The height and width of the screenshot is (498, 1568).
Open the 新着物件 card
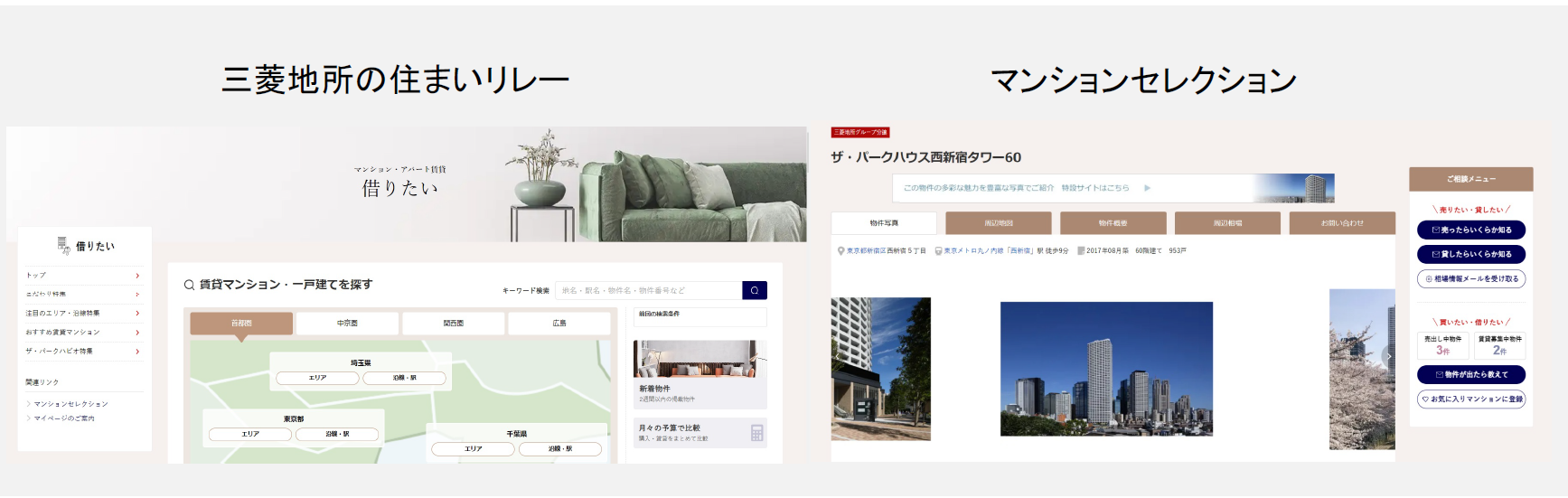(x=700, y=374)
